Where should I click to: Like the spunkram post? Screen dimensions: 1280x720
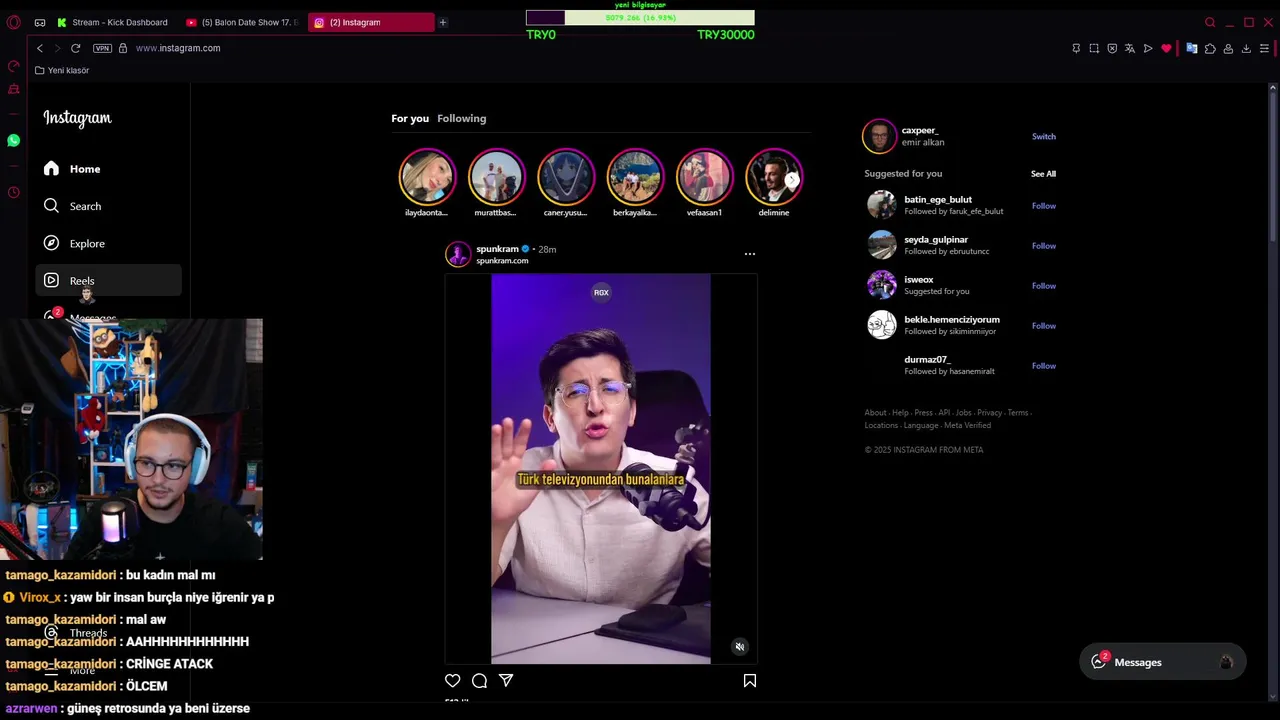453,681
